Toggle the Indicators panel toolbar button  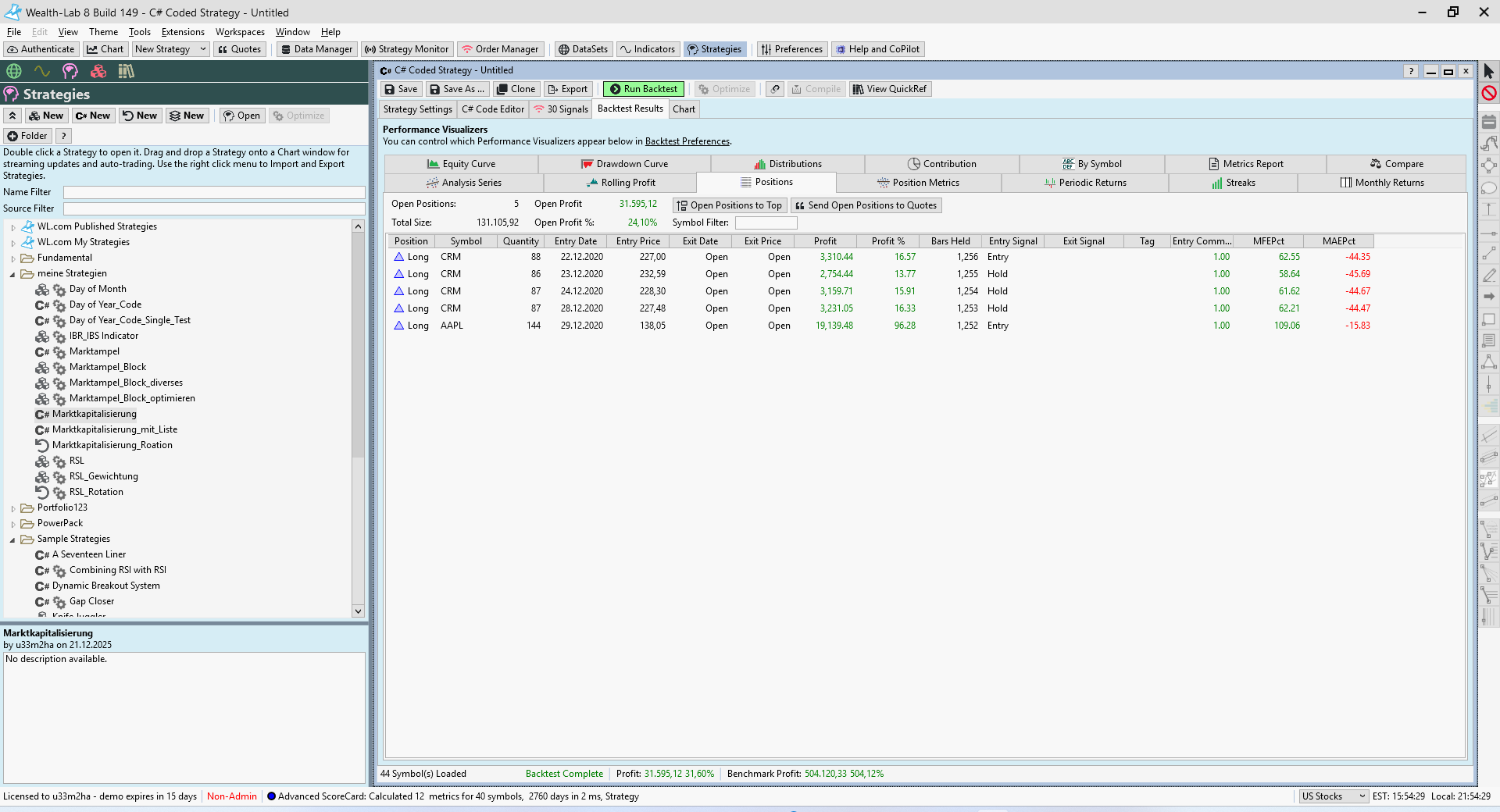pos(647,49)
